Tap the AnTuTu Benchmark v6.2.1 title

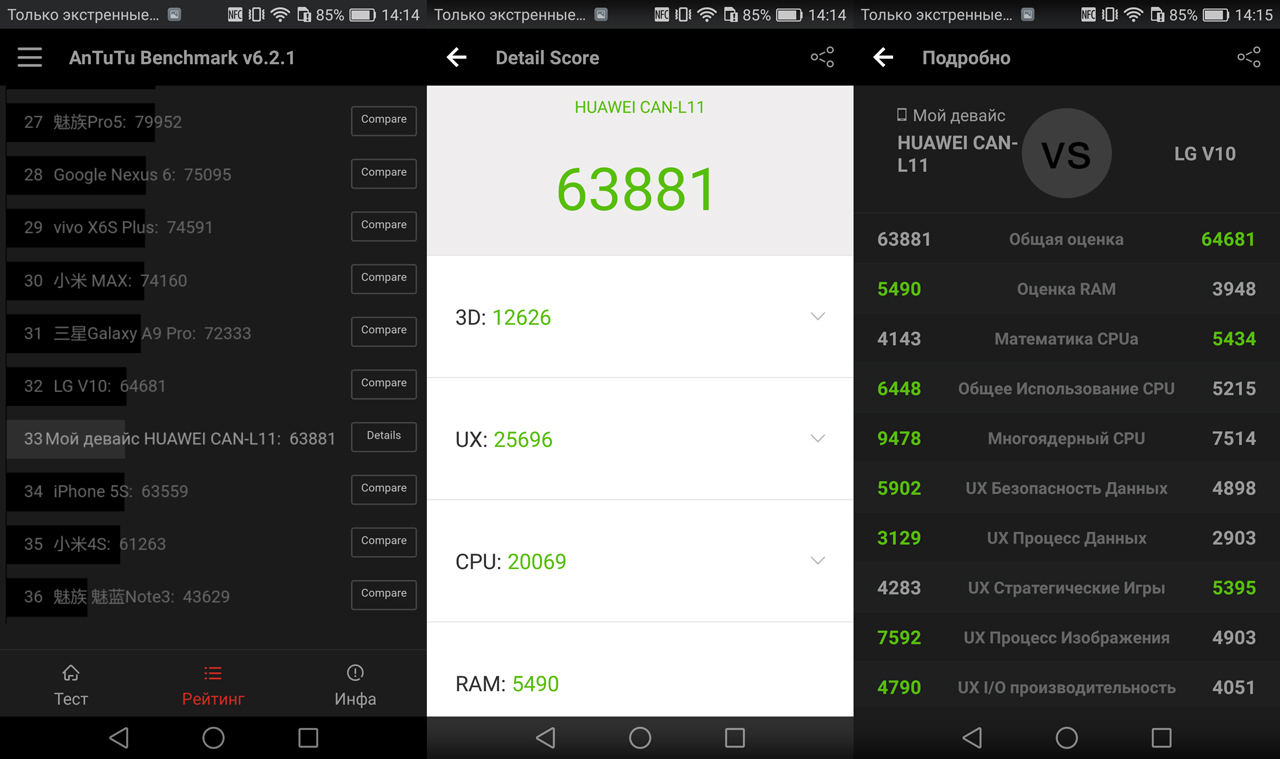pyautogui.click(x=182, y=58)
